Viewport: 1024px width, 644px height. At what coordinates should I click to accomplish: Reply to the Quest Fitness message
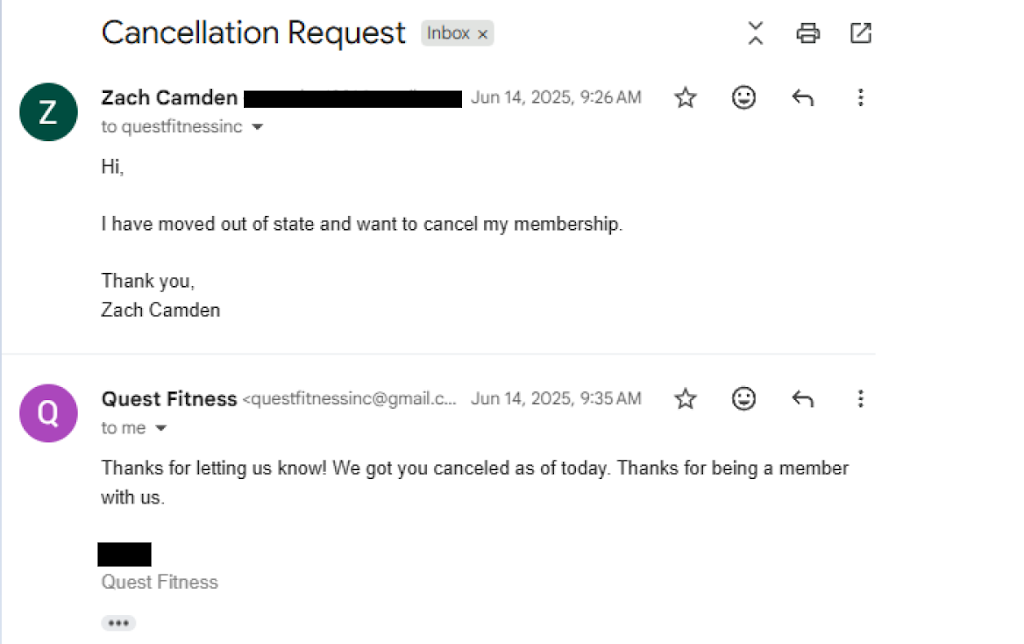click(802, 399)
